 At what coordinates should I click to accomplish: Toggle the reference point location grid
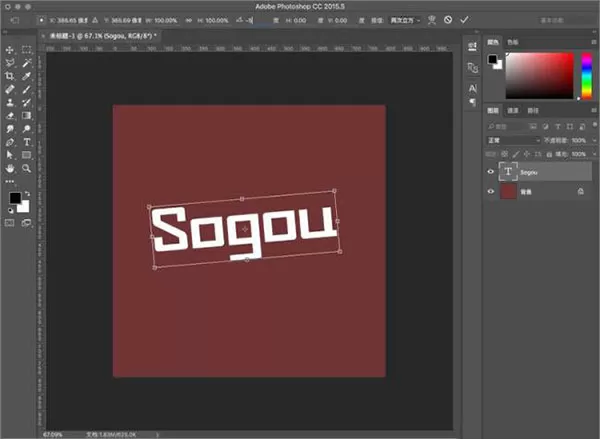coord(41,20)
